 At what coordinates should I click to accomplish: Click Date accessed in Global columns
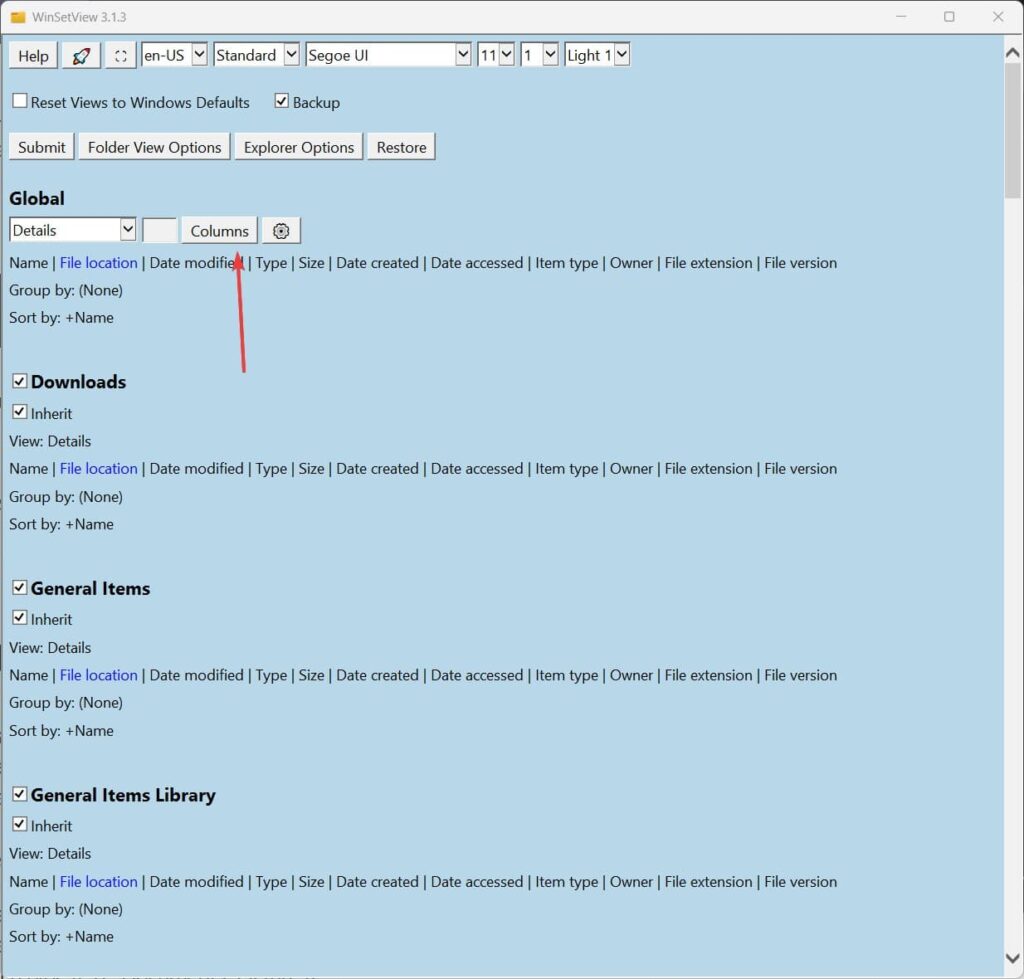pos(477,263)
